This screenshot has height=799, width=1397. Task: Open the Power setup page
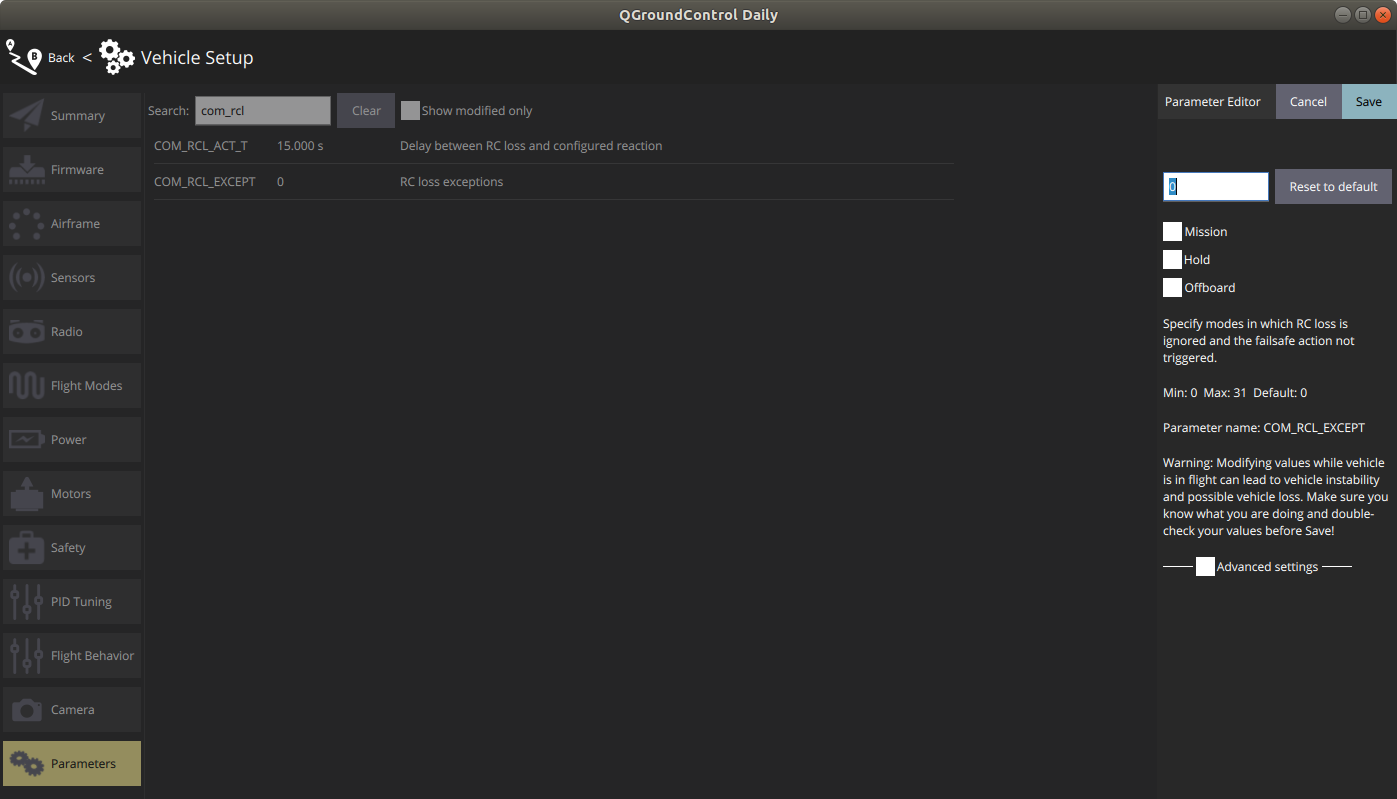click(72, 439)
